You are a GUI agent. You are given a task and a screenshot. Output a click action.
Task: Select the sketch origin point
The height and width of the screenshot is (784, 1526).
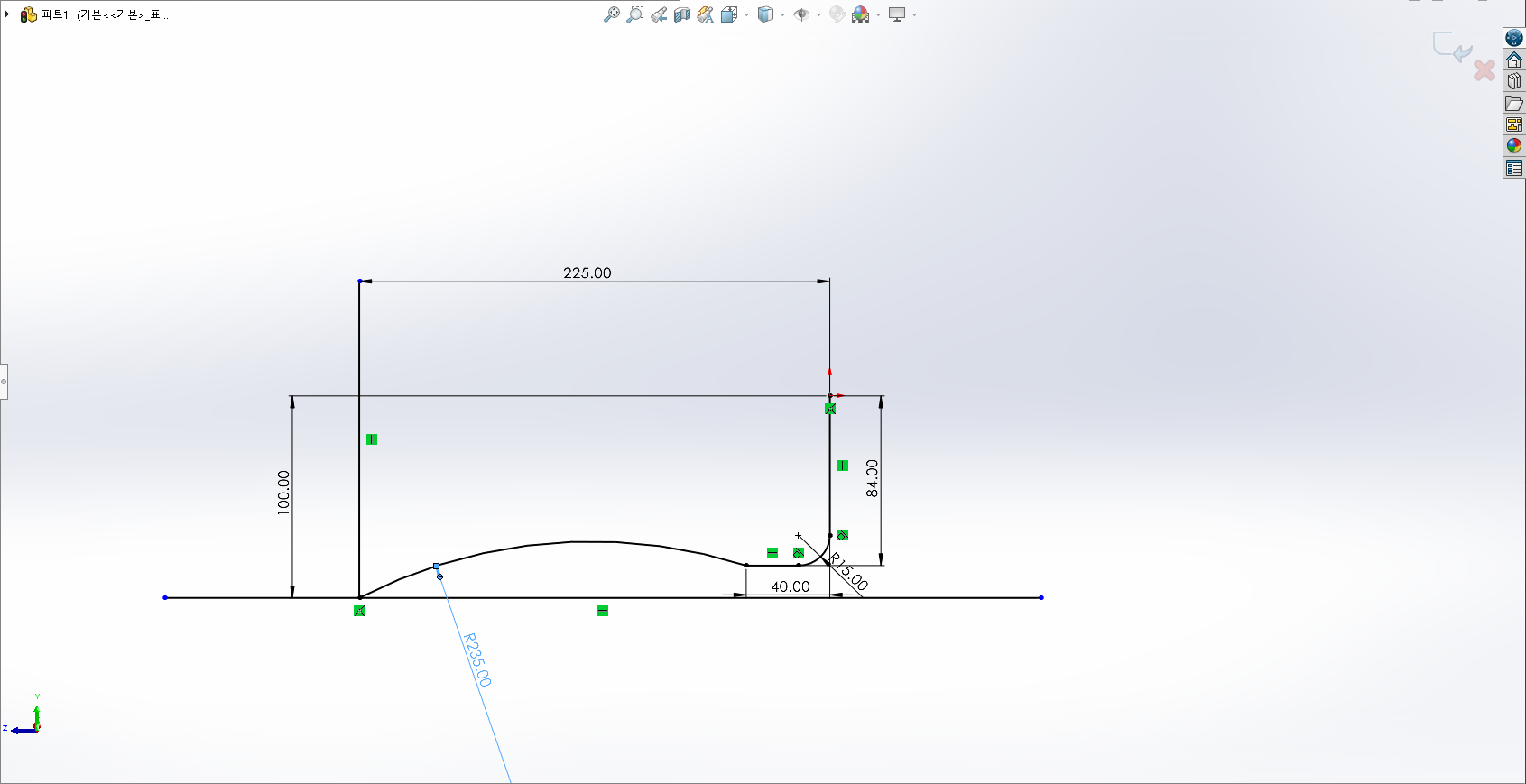(830, 395)
